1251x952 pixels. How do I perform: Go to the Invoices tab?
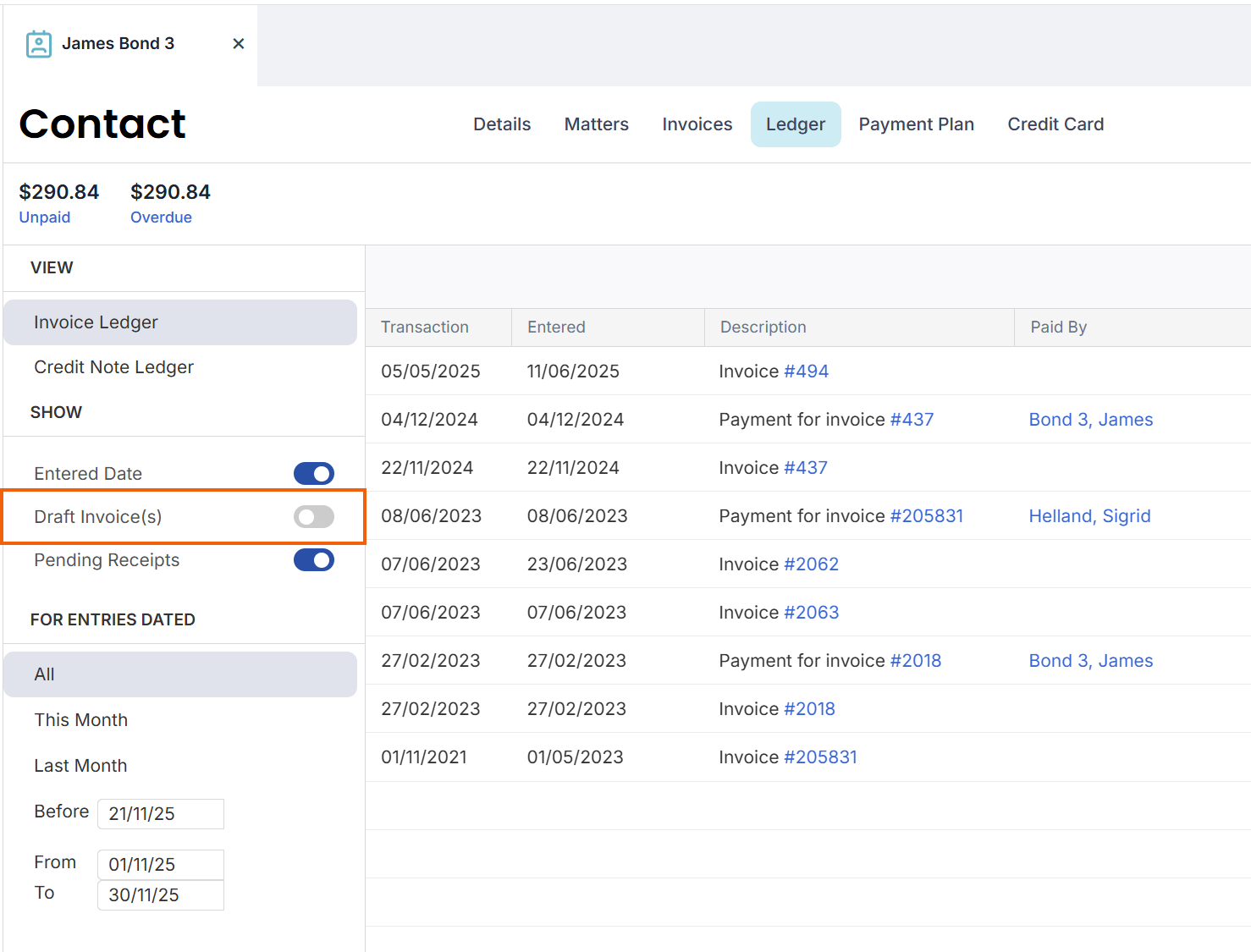[x=697, y=124]
